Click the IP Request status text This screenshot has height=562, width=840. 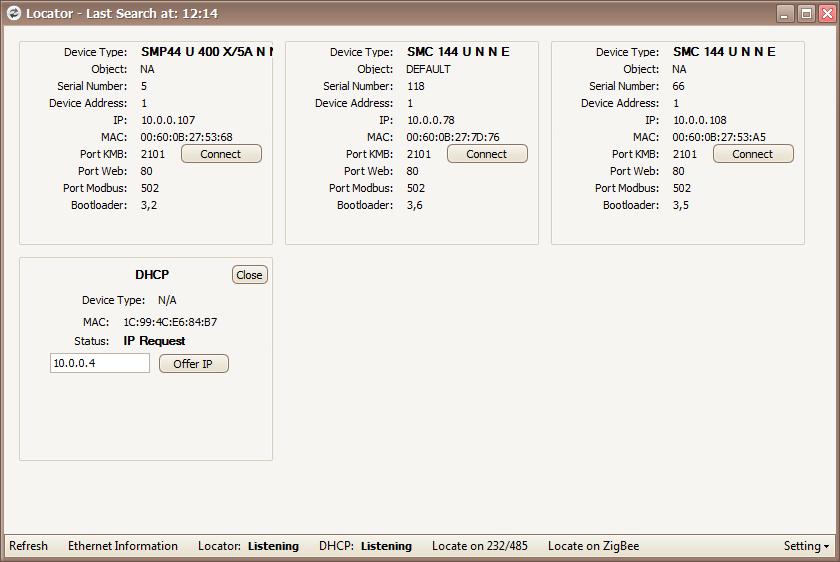[154, 341]
